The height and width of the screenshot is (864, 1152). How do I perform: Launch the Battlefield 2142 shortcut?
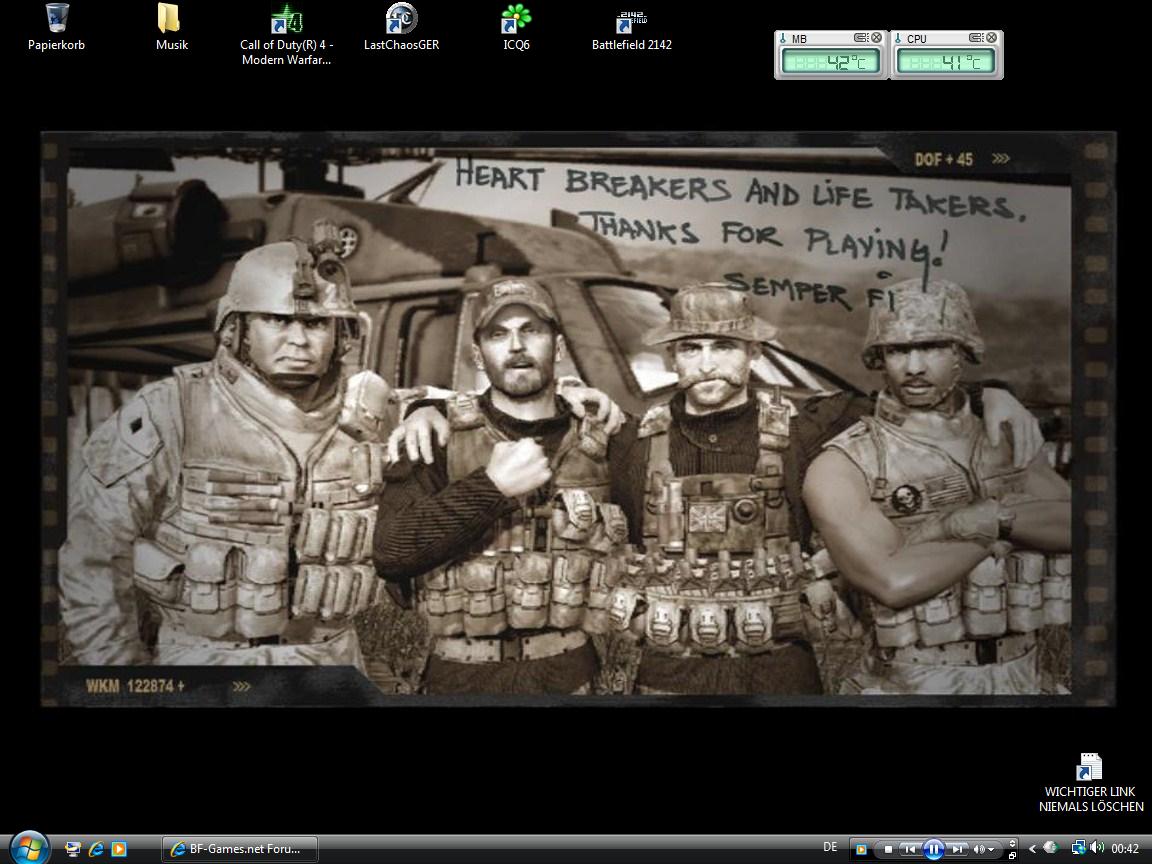click(632, 28)
